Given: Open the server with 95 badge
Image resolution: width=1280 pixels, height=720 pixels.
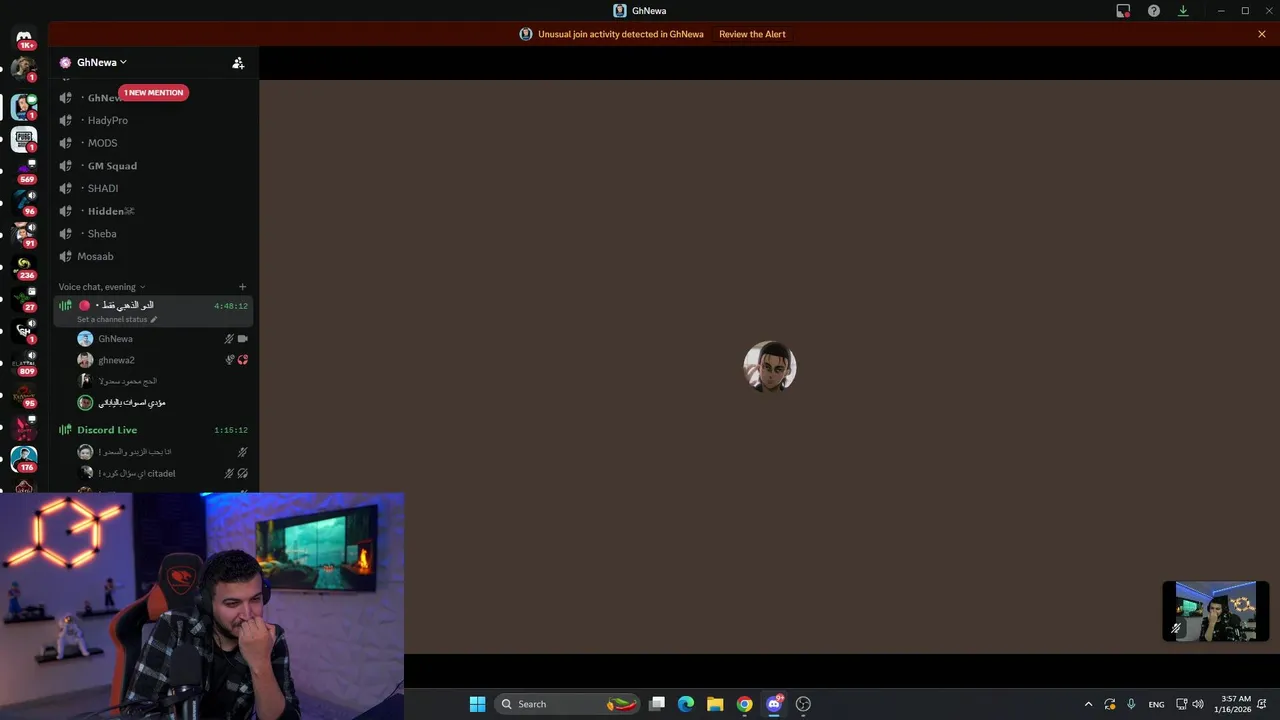Looking at the screenshot, I should click(24, 394).
